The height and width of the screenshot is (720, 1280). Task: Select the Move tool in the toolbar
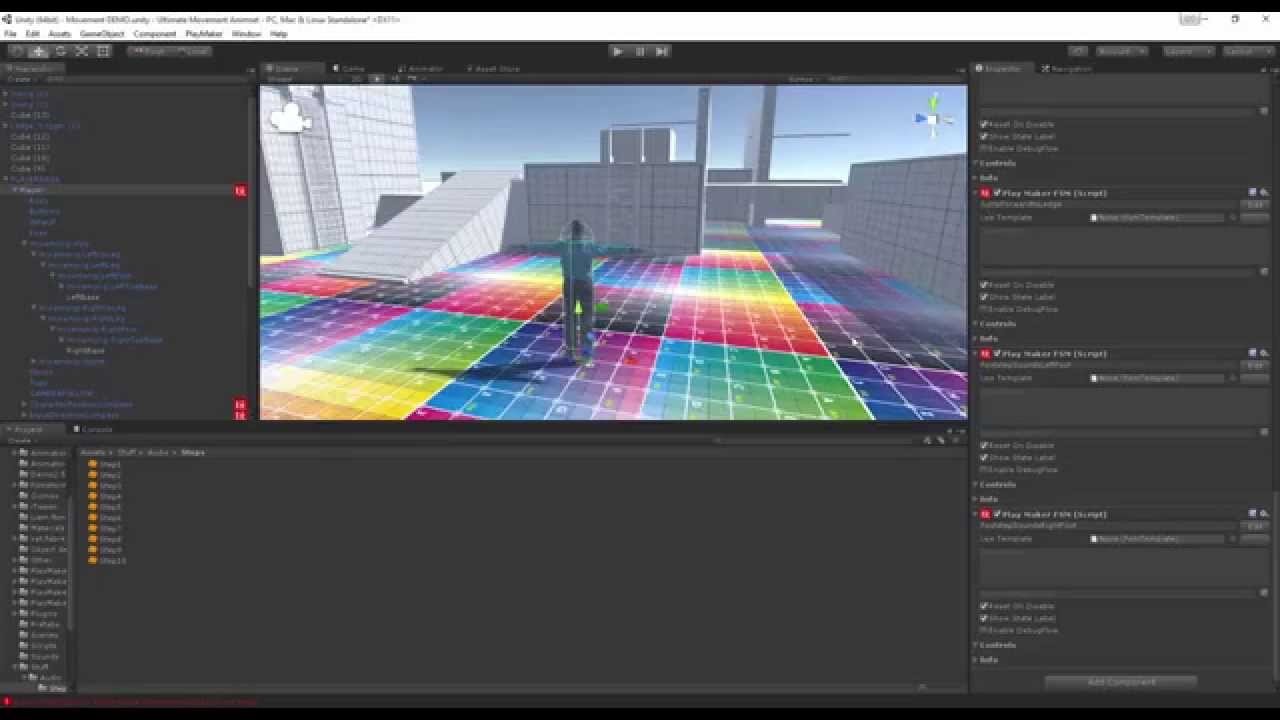coord(39,51)
